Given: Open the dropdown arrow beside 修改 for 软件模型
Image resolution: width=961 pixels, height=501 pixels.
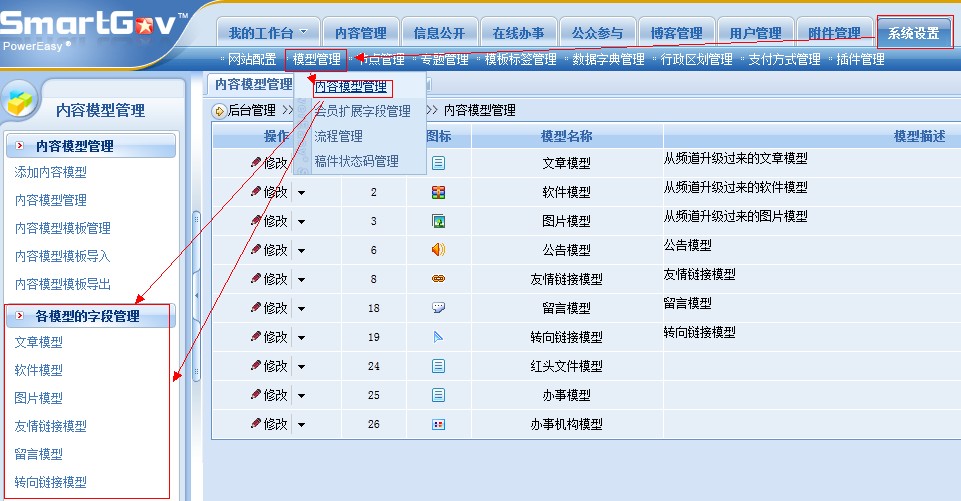Looking at the screenshot, I should coord(302,192).
